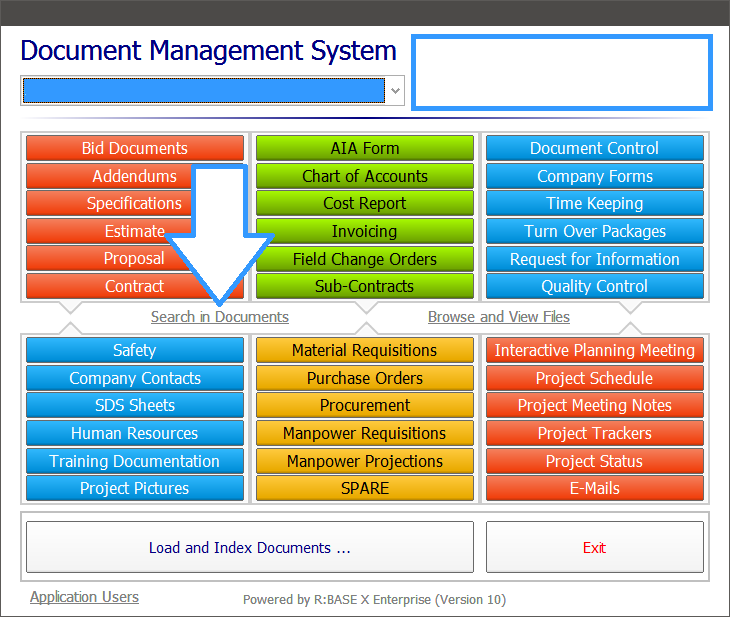
Task: Select the AIA Form button
Action: pyautogui.click(x=364, y=148)
